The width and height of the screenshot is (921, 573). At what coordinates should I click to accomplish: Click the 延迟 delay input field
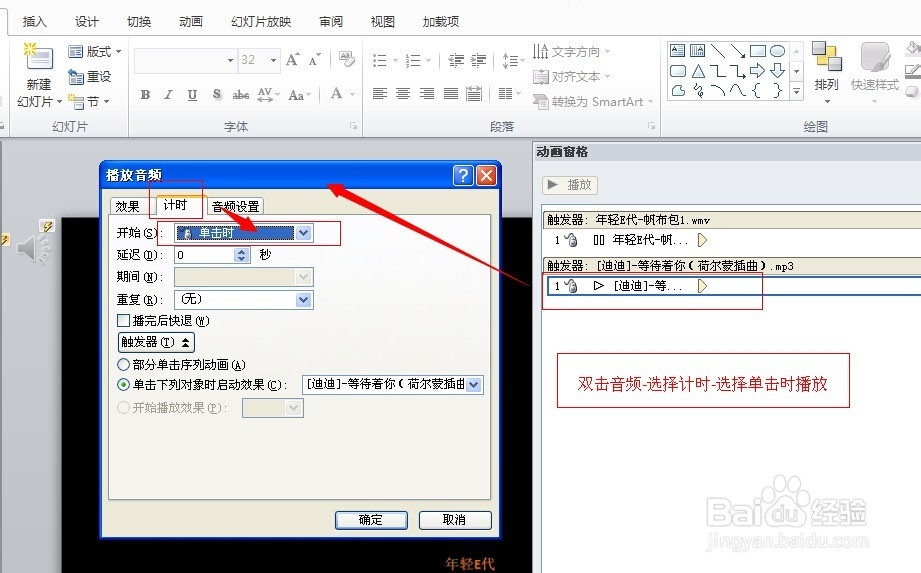pyautogui.click(x=205, y=255)
